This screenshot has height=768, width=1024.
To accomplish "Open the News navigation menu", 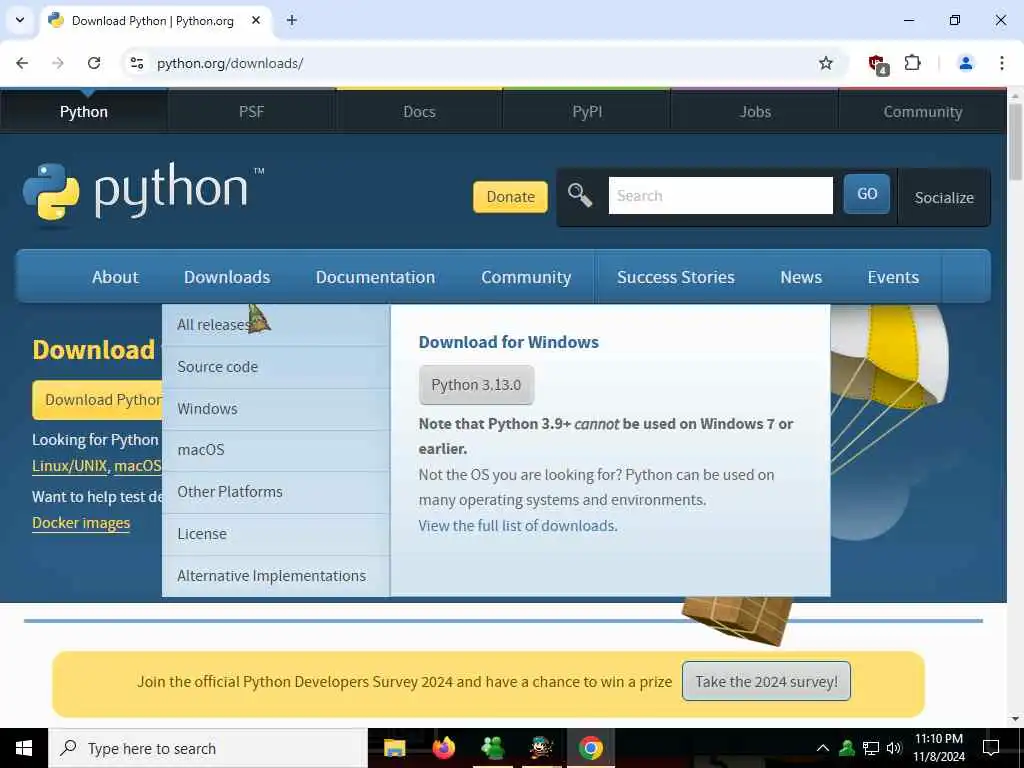I will [x=801, y=277].
